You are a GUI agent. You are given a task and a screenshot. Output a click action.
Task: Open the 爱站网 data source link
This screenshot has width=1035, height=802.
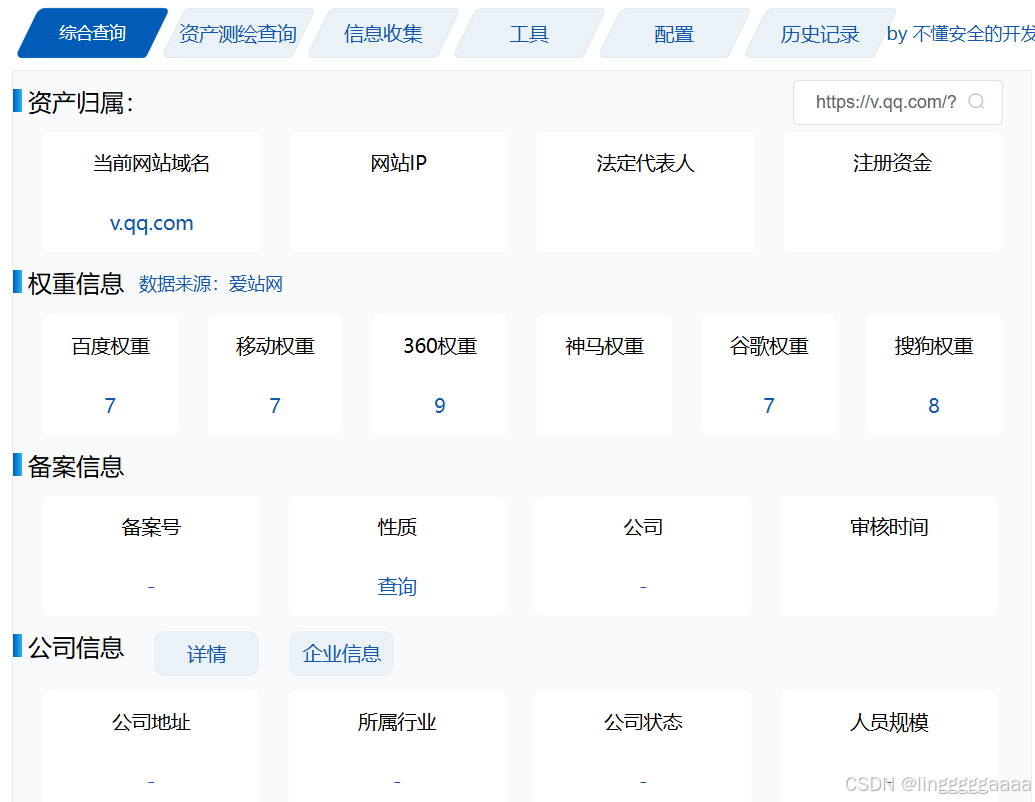click(257, 284)
